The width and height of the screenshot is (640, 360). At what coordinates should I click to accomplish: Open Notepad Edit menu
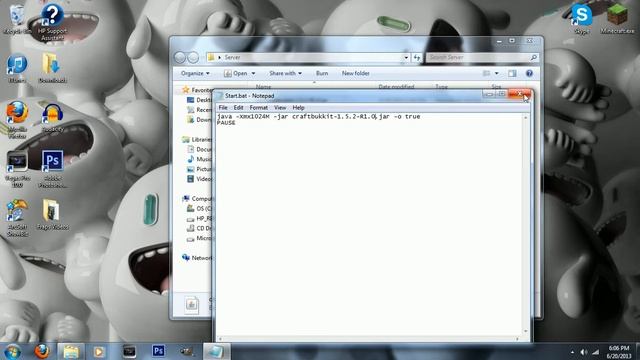coord(238,108)
